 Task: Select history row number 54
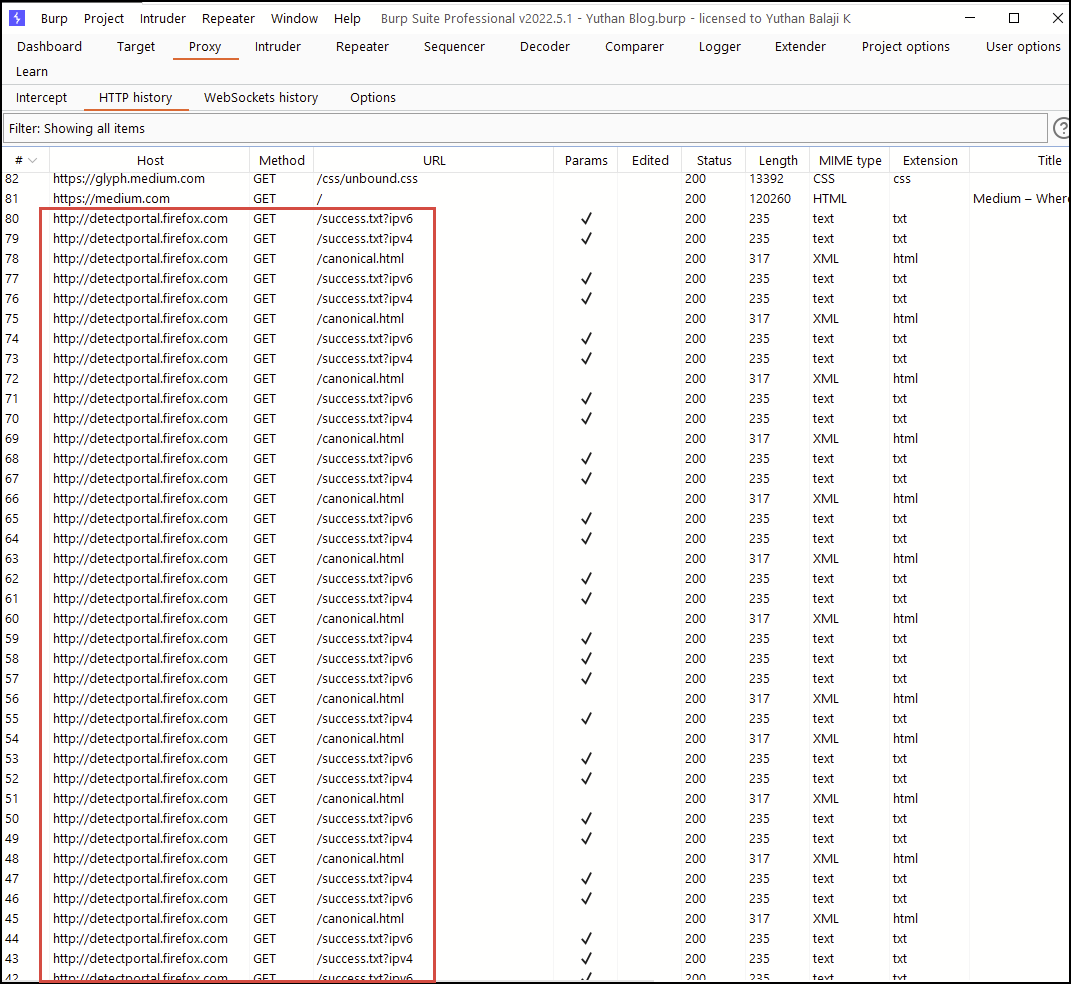[x=12, y=739]
